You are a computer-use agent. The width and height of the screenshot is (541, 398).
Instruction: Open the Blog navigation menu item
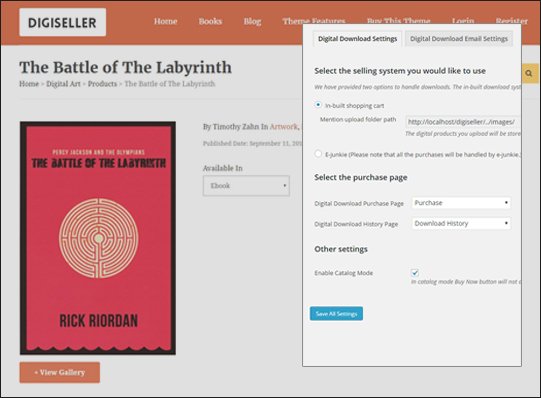252,21
